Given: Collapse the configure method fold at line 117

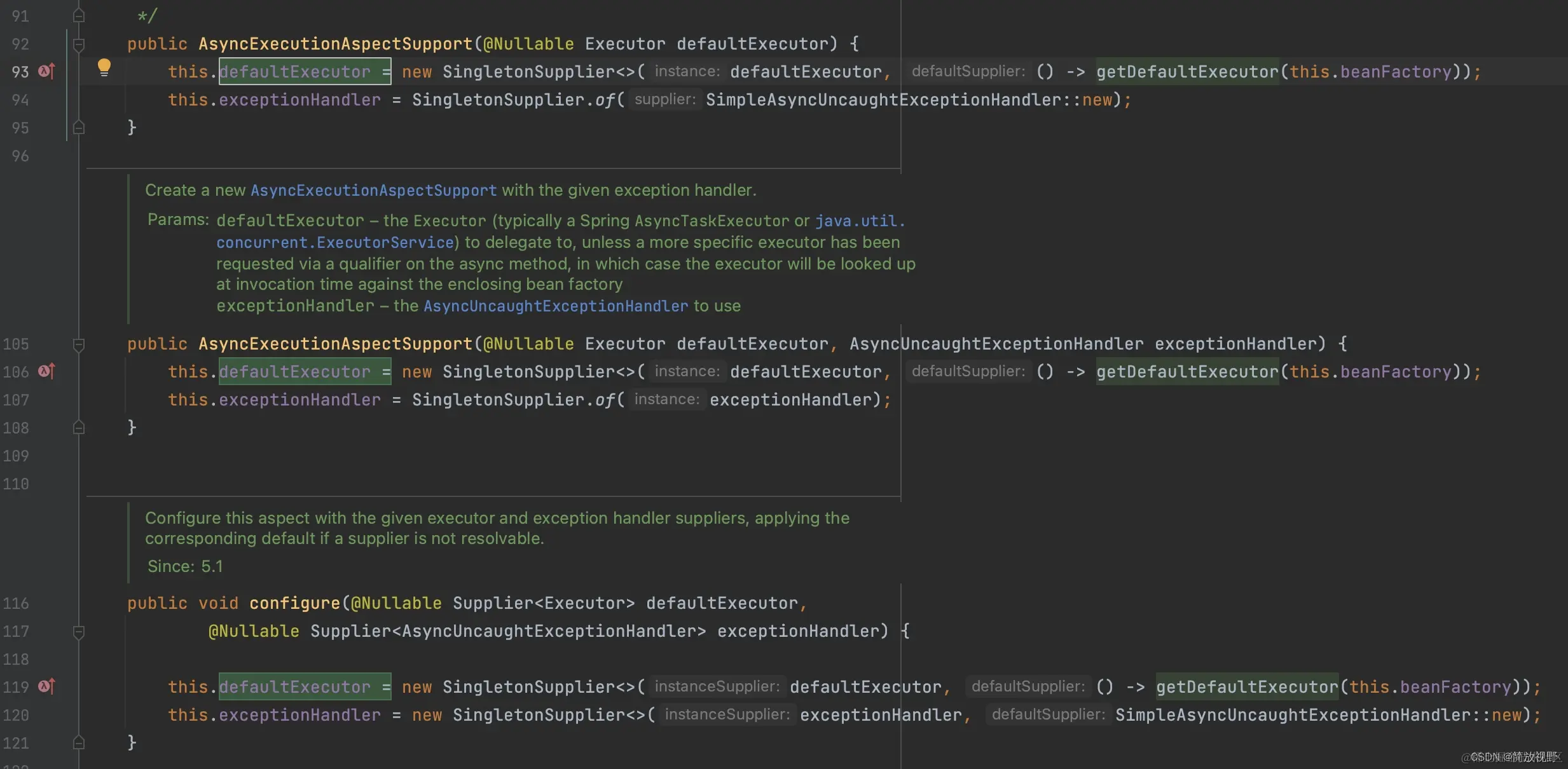Looking at the screenshot, I should click(x=79, y=630).
